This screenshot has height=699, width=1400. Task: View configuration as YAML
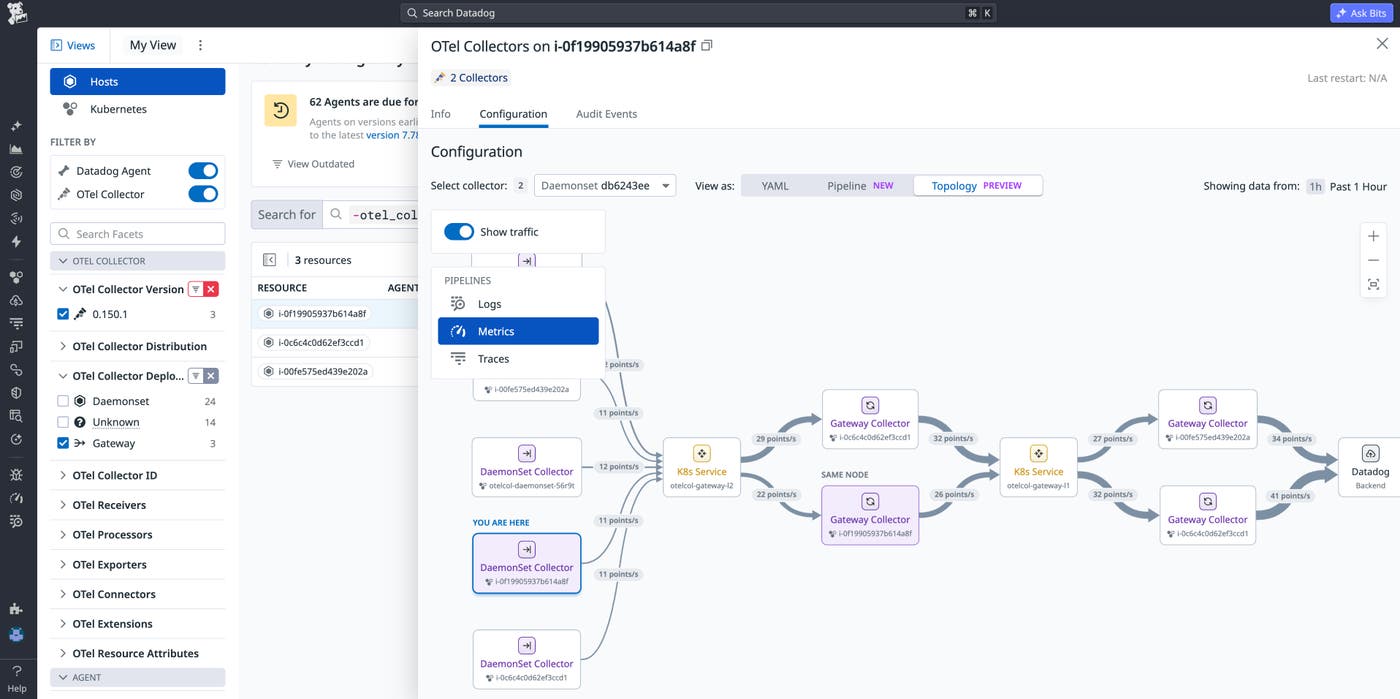(775, 186)
